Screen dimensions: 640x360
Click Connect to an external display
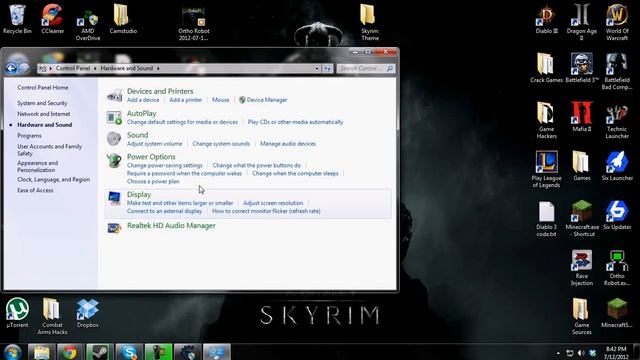164,211
